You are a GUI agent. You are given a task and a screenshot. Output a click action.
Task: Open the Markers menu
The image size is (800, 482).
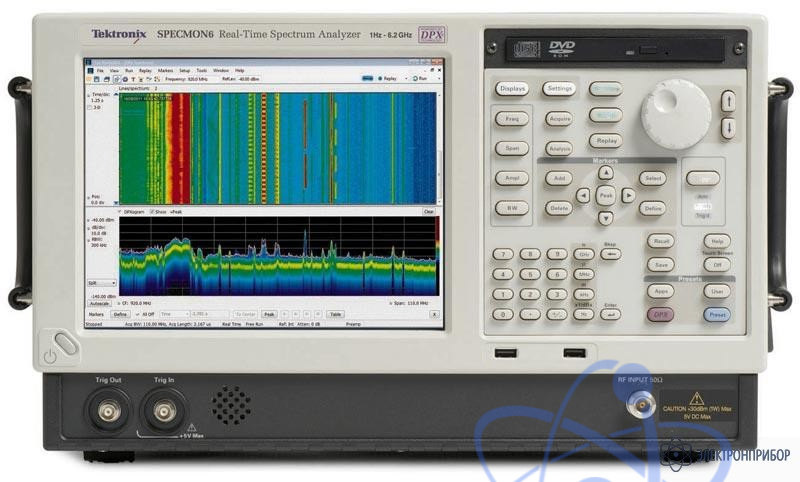[x=164, y=71]
